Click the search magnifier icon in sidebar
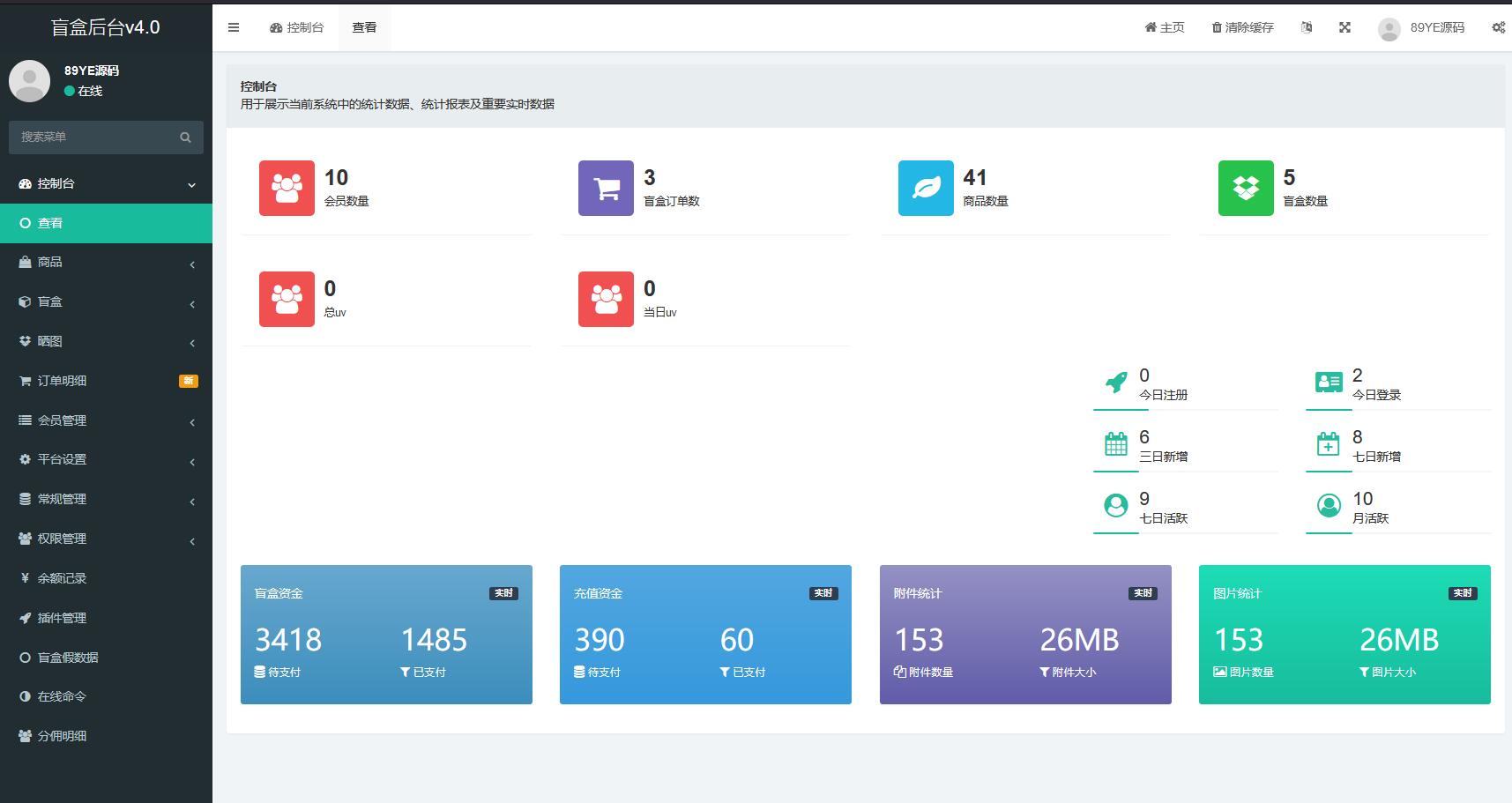Viewport: 1512px width, 803px height. [185, 138]
